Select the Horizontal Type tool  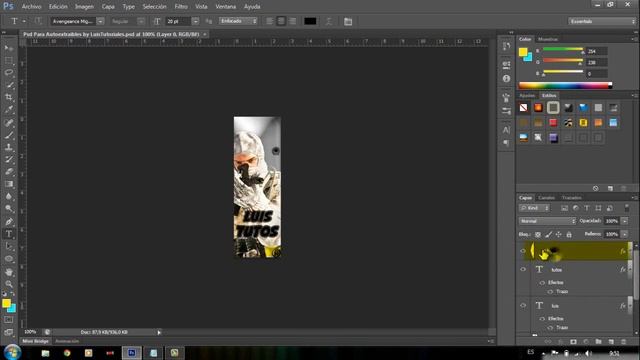[x=9, y=234]
